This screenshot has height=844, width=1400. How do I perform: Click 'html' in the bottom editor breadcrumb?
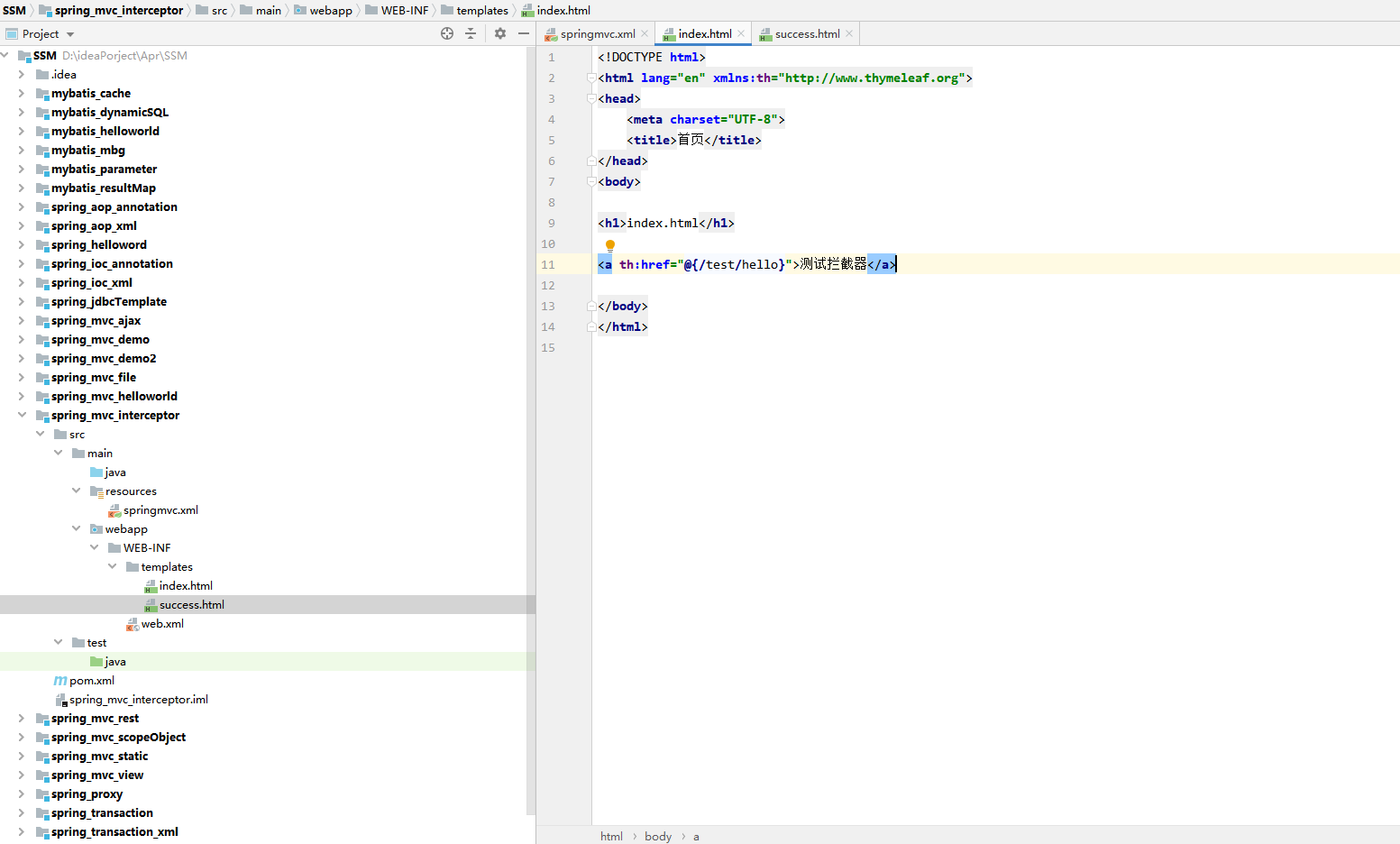(x=611, y=836)
